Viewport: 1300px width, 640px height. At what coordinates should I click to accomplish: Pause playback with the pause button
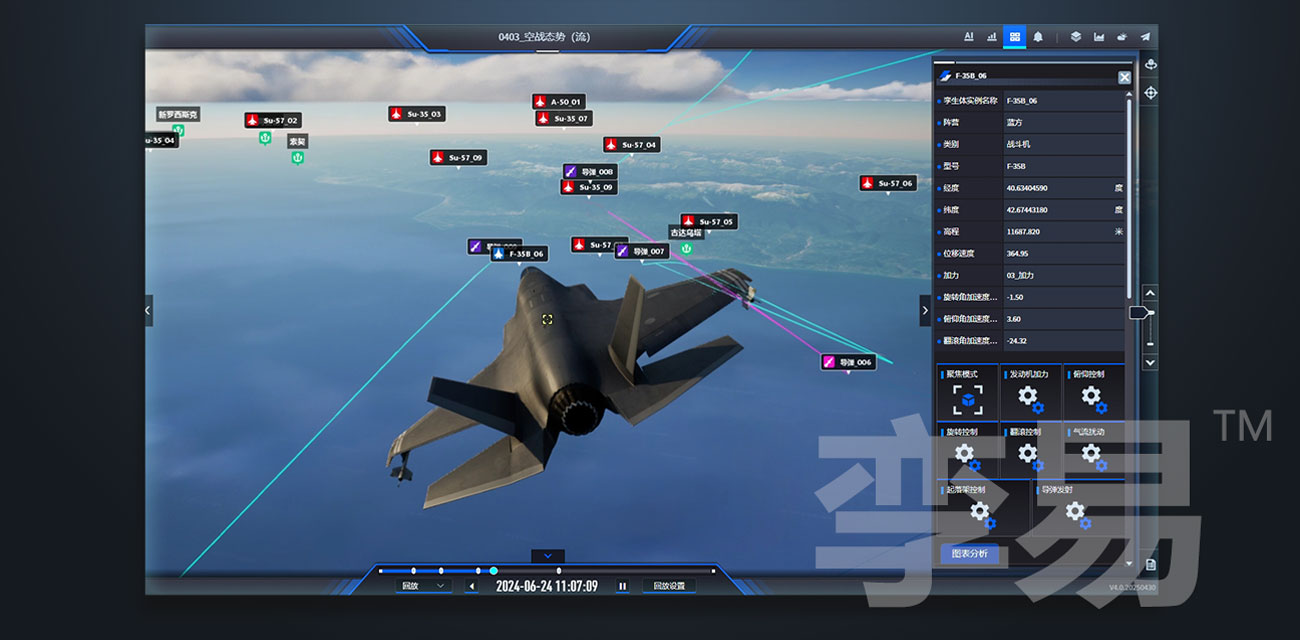click(x=622, y=587)
